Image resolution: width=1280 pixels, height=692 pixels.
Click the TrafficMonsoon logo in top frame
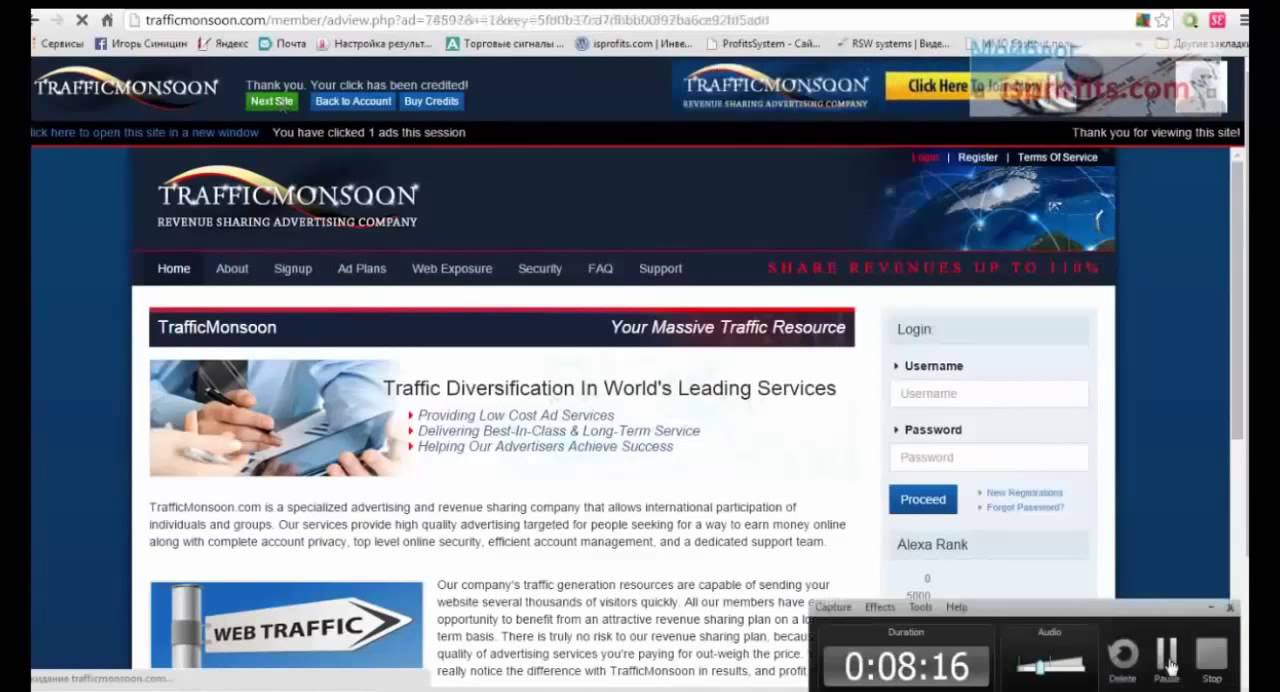point(126,86)
